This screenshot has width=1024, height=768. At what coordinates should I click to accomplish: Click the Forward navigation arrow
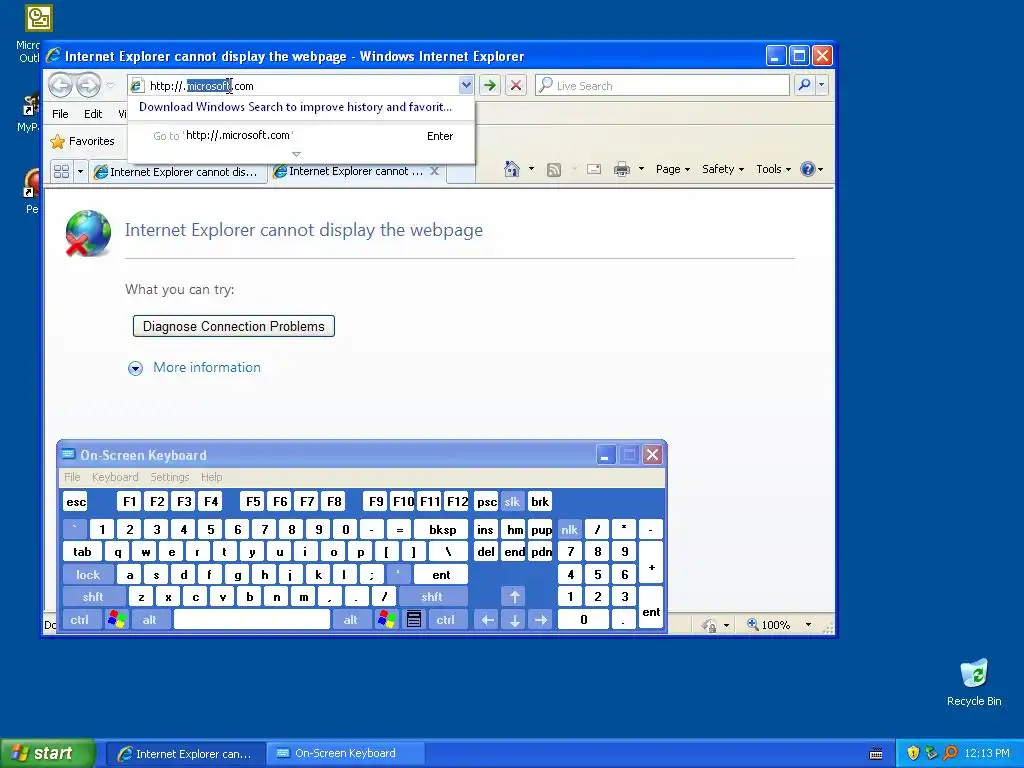click(88, 85)
